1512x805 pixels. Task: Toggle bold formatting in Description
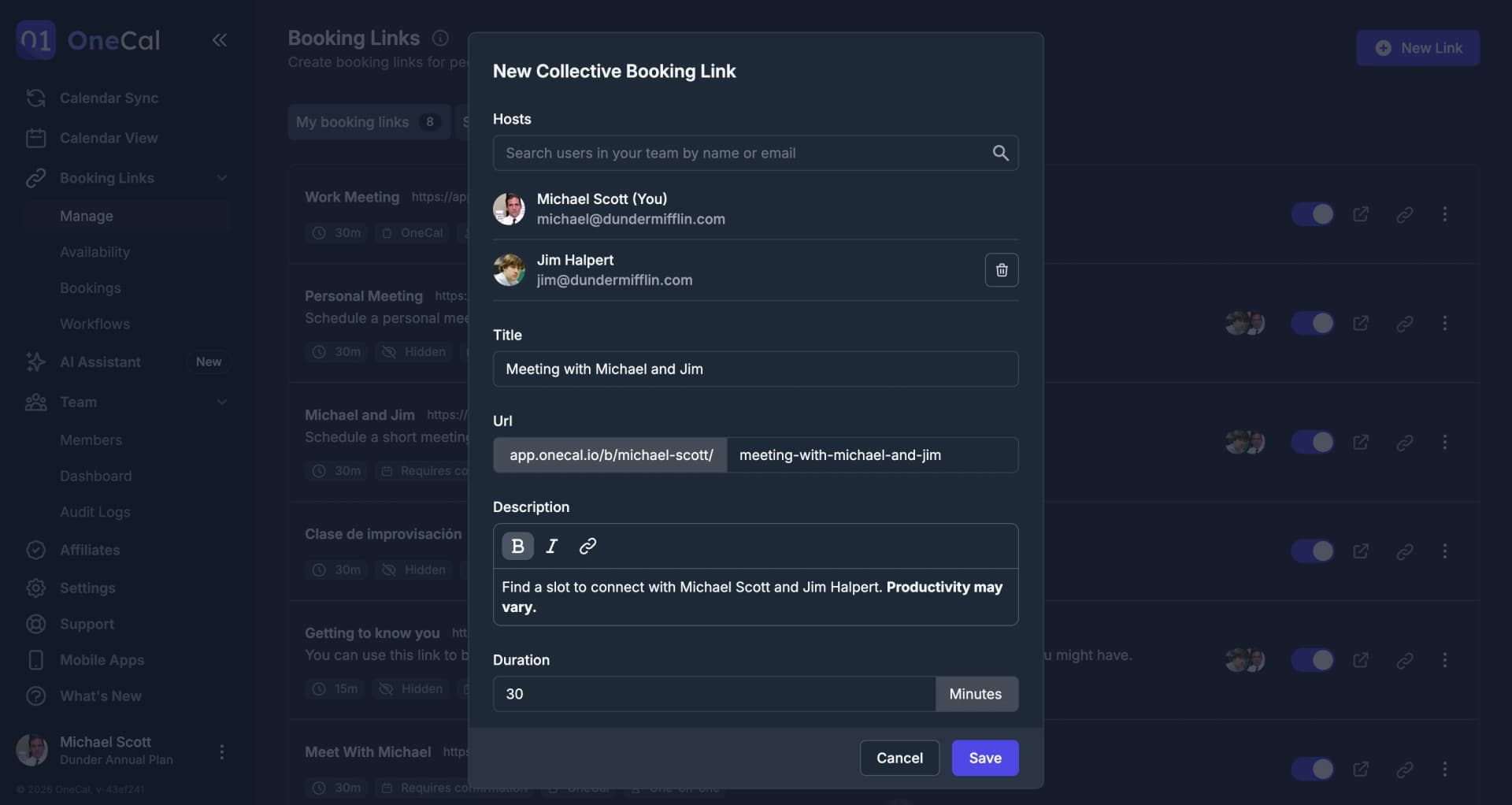coord(518,546)
